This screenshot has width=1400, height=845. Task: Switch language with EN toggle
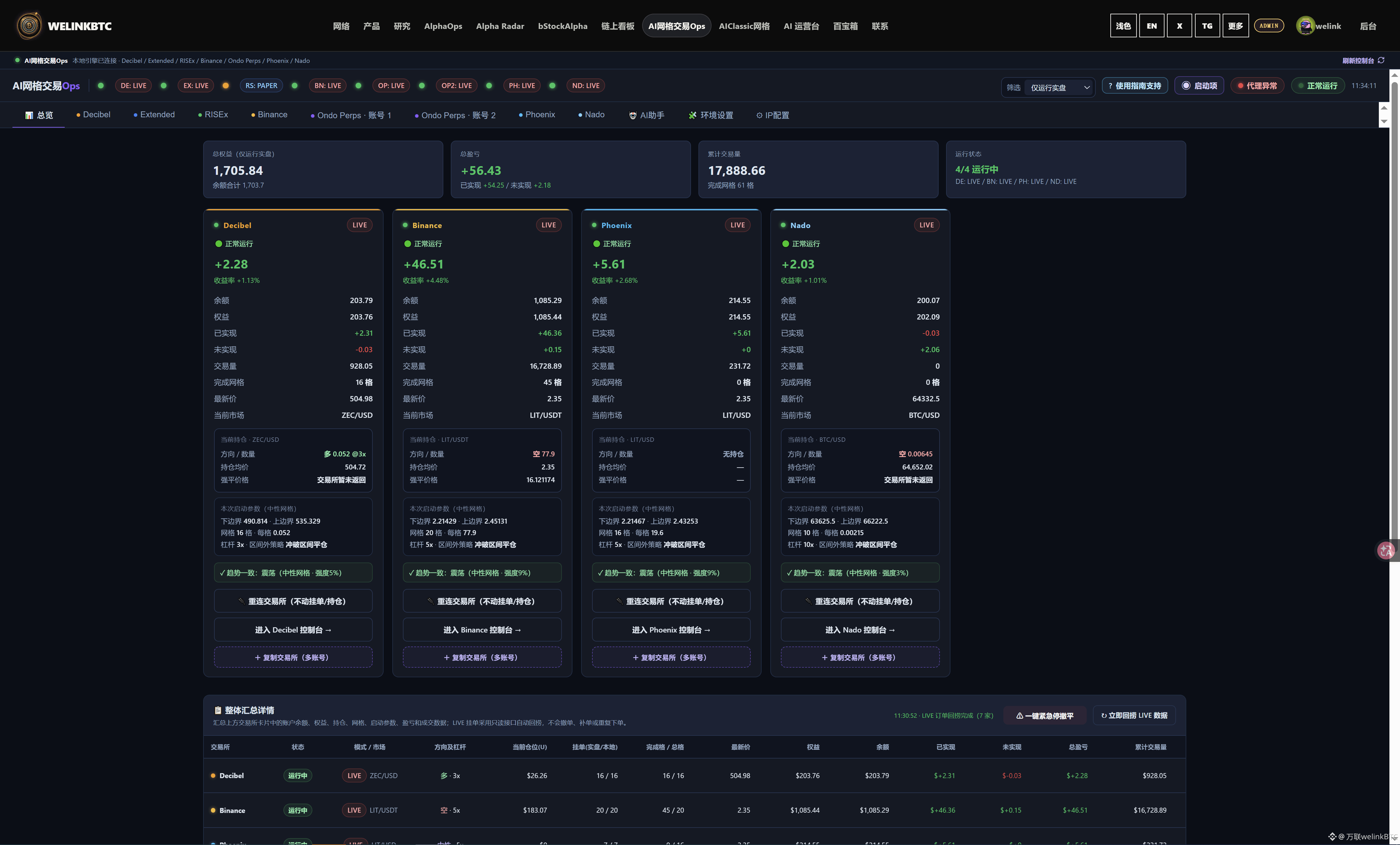[1151, 26]
